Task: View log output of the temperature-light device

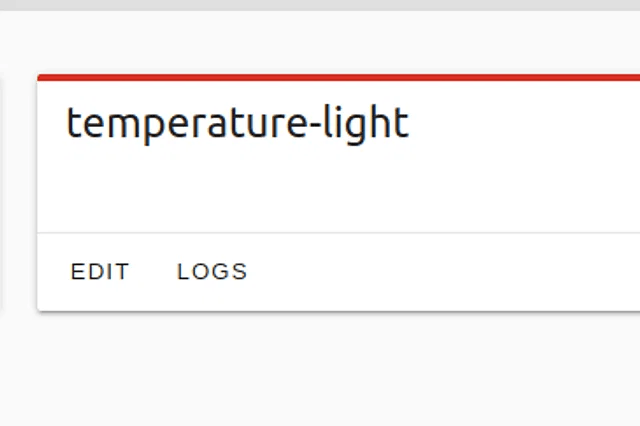Action: pos(212,271)
